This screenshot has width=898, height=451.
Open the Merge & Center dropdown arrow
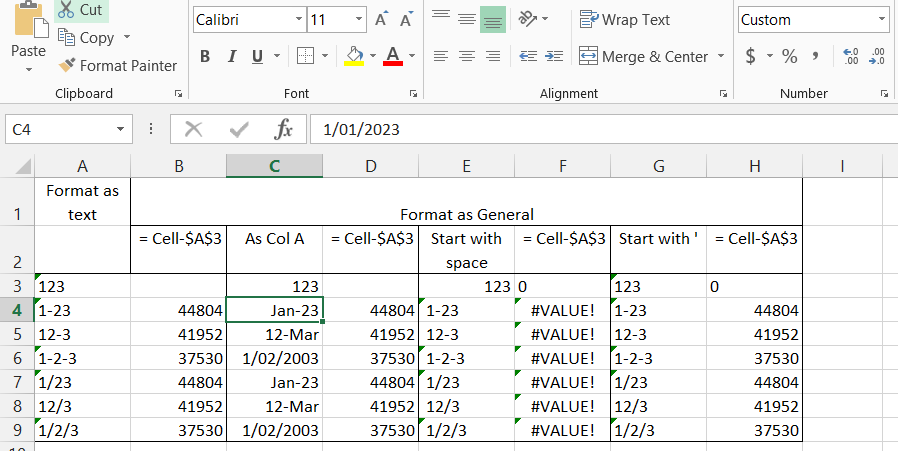[x=721, y=57]
